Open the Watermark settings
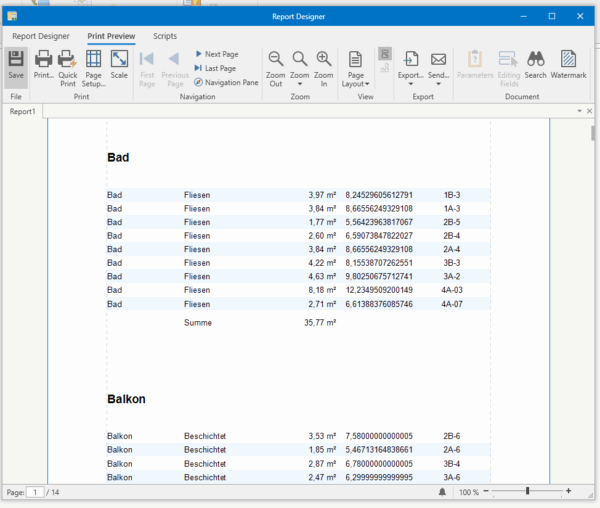 pyautogui.click(x=568, y=64)
